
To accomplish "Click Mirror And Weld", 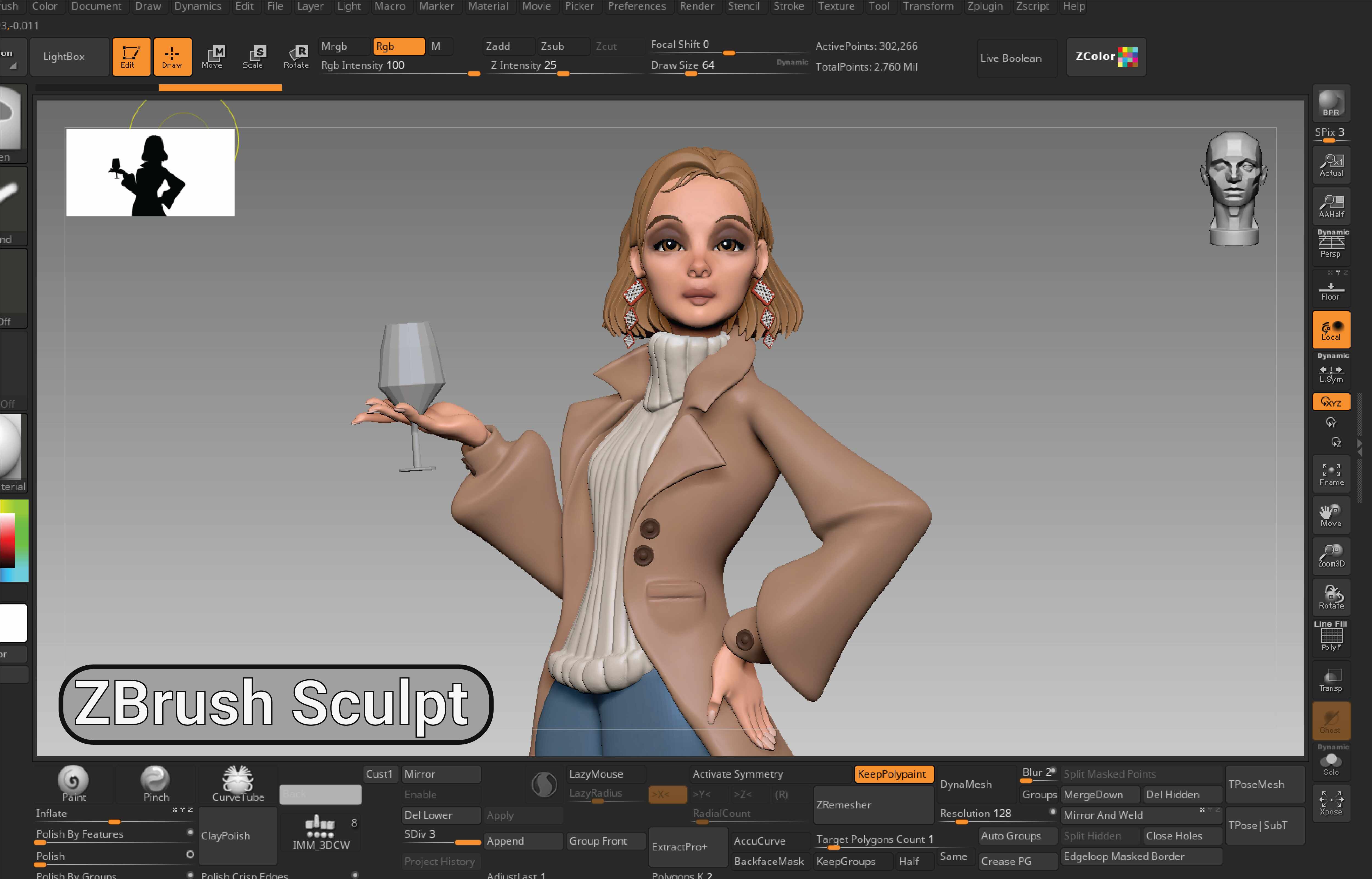I will [1141, 815].
